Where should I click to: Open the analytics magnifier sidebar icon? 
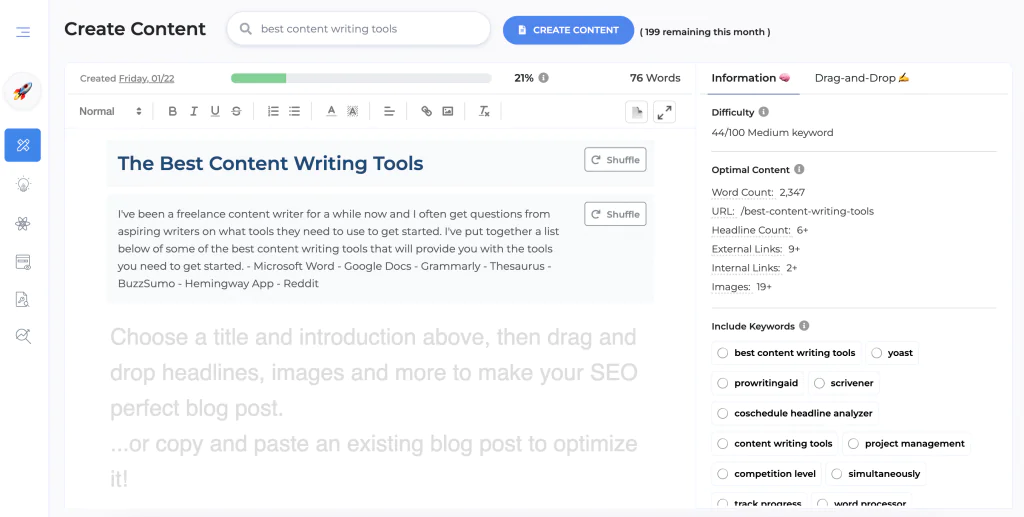point(23,336)
